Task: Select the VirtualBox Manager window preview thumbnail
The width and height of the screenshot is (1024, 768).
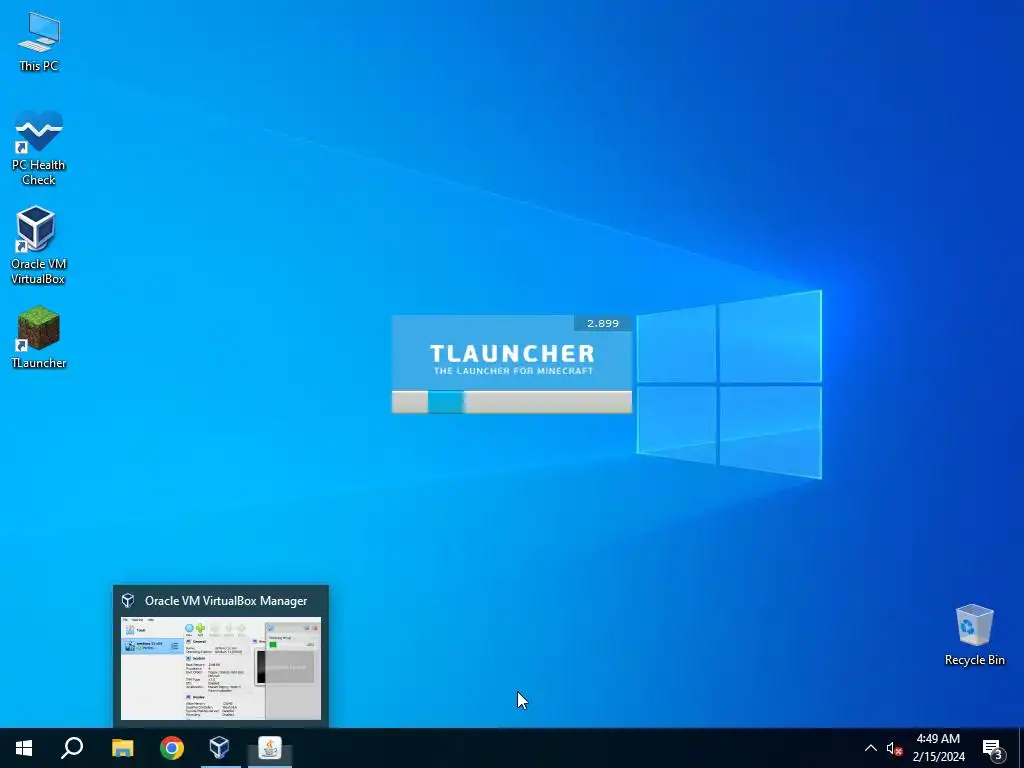Action: [221, 668]
